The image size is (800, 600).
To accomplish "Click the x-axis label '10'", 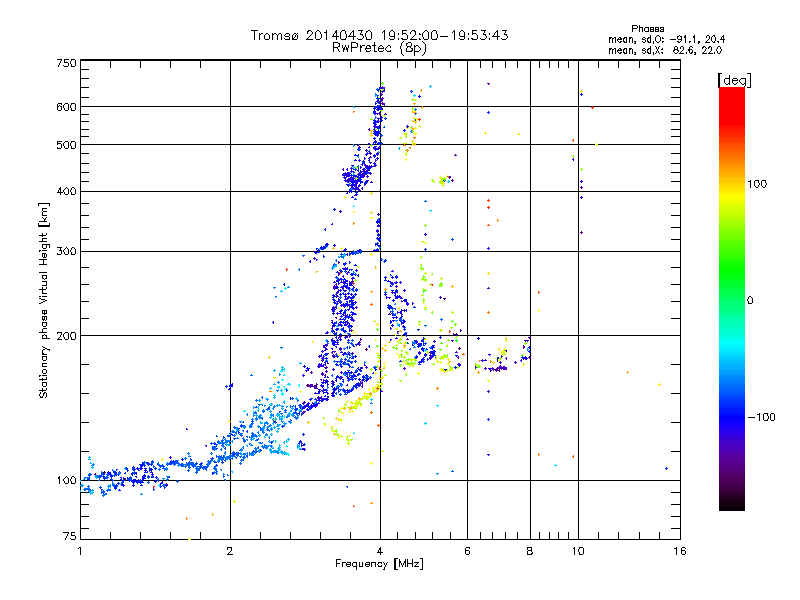I will 578,551.
